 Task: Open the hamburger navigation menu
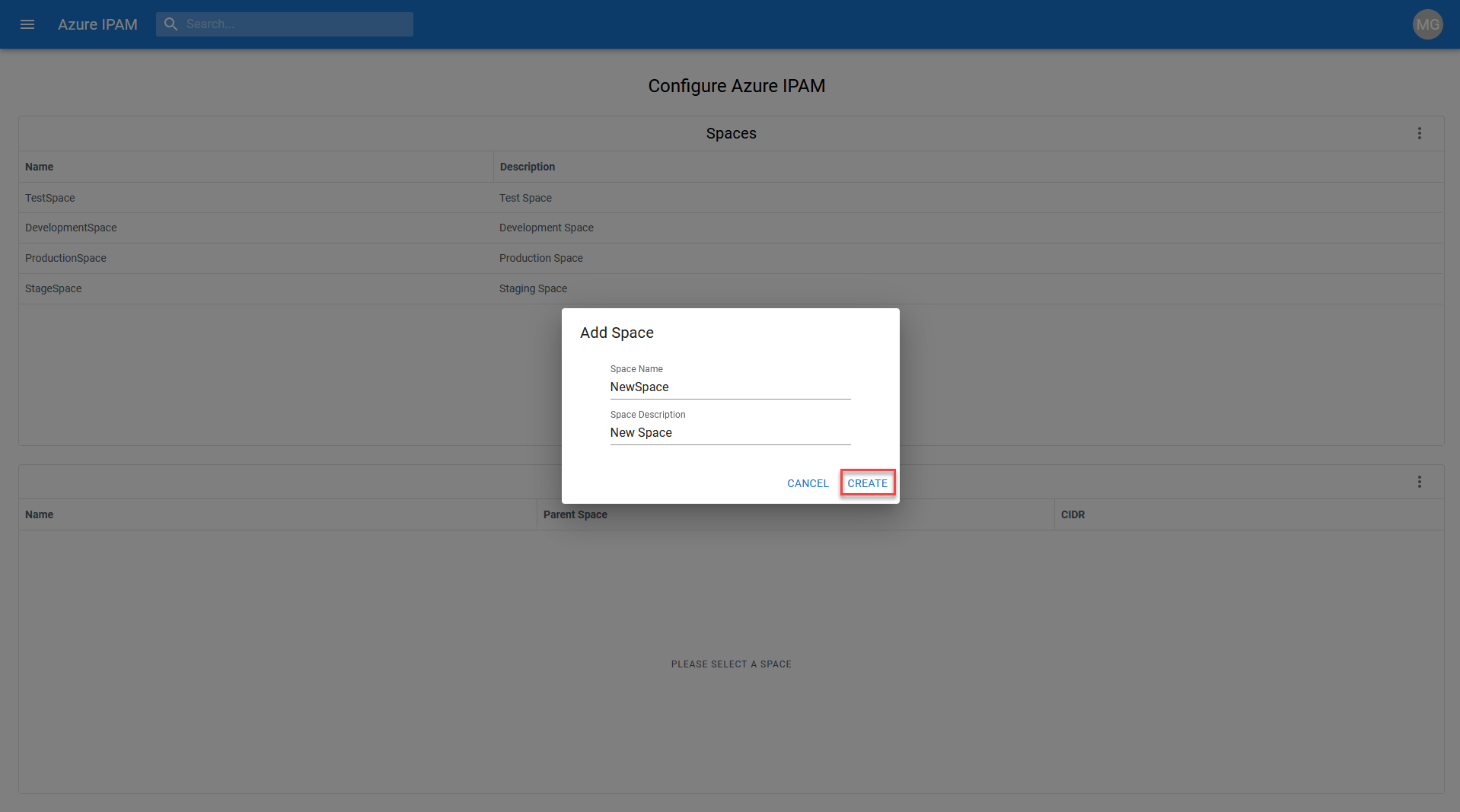pos(27,24)
